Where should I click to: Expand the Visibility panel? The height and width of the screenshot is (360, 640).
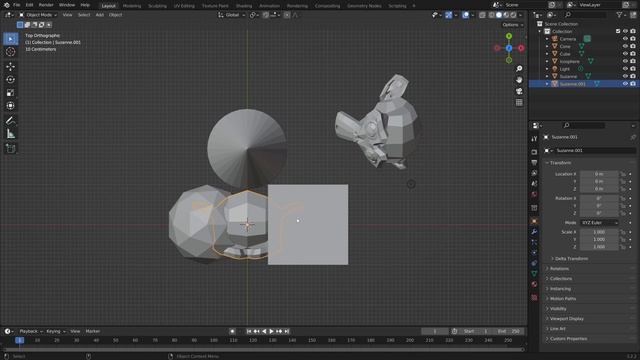(x=556, y=309)
